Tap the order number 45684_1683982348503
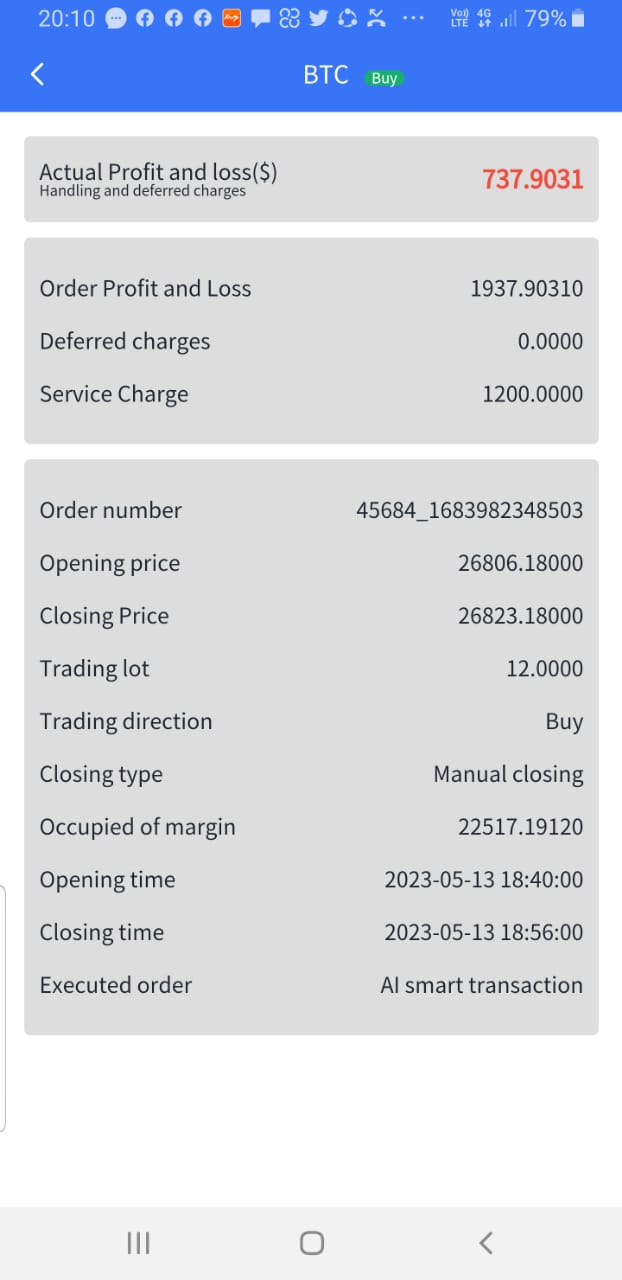The image size is (622, 1280). coord(470,510)
